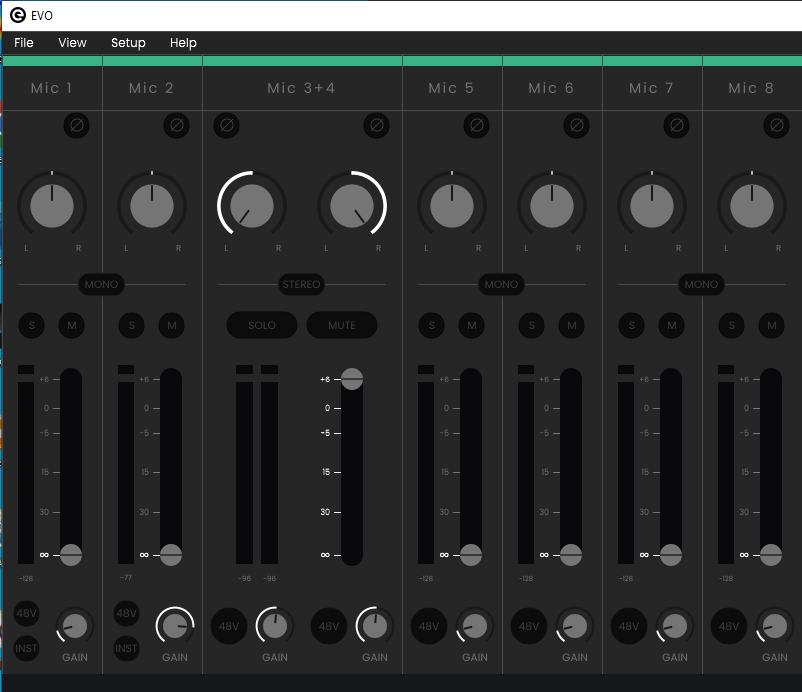Click the right pan knob of Mic 3+4
802x692 pixels.
click(352, 206)
